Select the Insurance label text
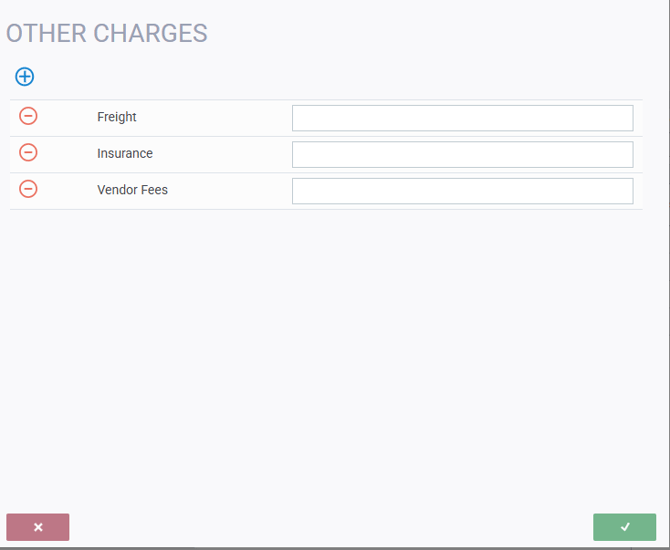 [125, 154]
